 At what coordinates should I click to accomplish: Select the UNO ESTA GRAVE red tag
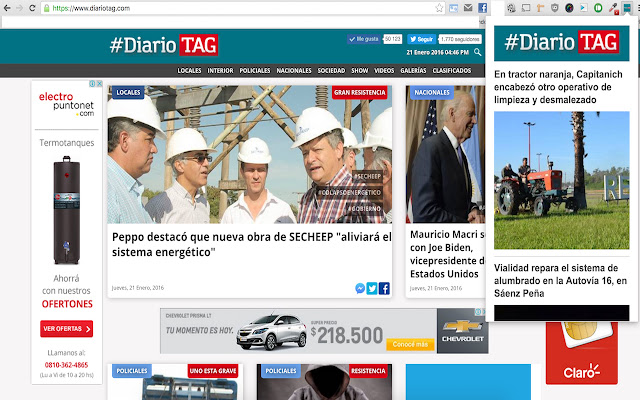point(213,371)
